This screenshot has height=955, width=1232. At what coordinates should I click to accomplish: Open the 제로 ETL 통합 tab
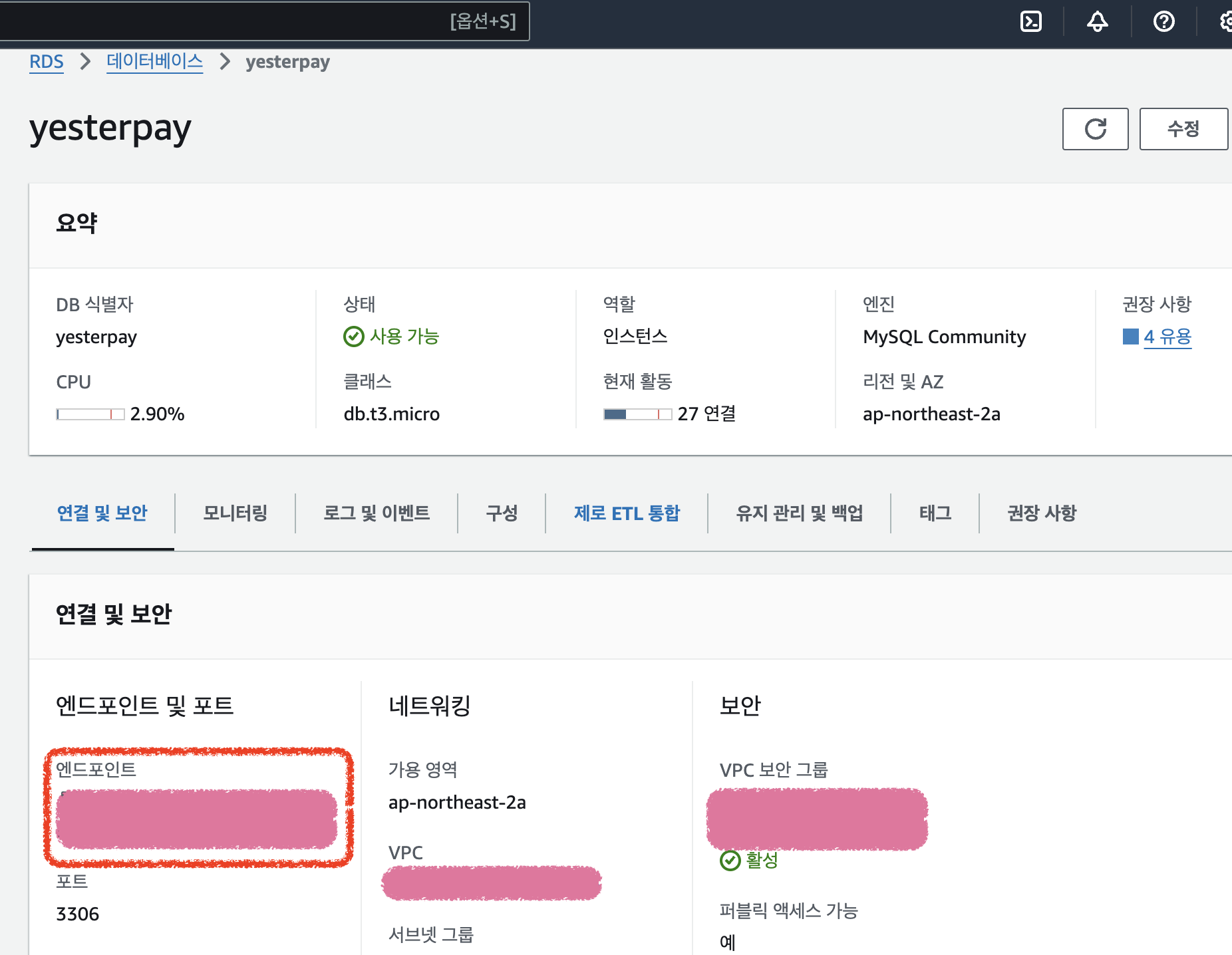pos(627,513)
